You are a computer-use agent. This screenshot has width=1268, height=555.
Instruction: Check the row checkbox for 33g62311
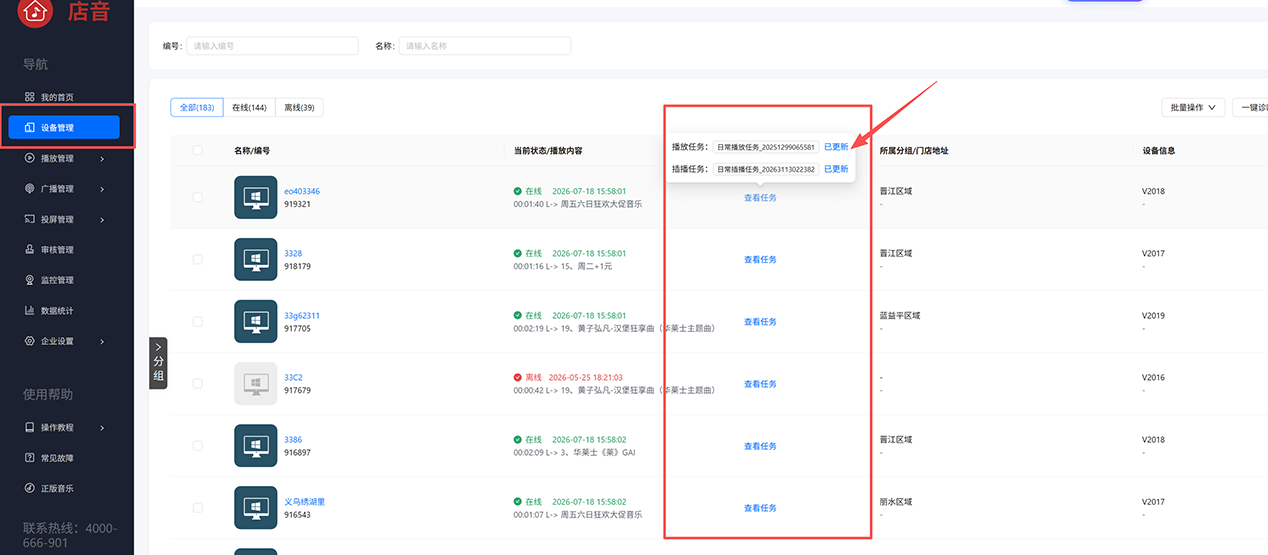tap(197, 321)
